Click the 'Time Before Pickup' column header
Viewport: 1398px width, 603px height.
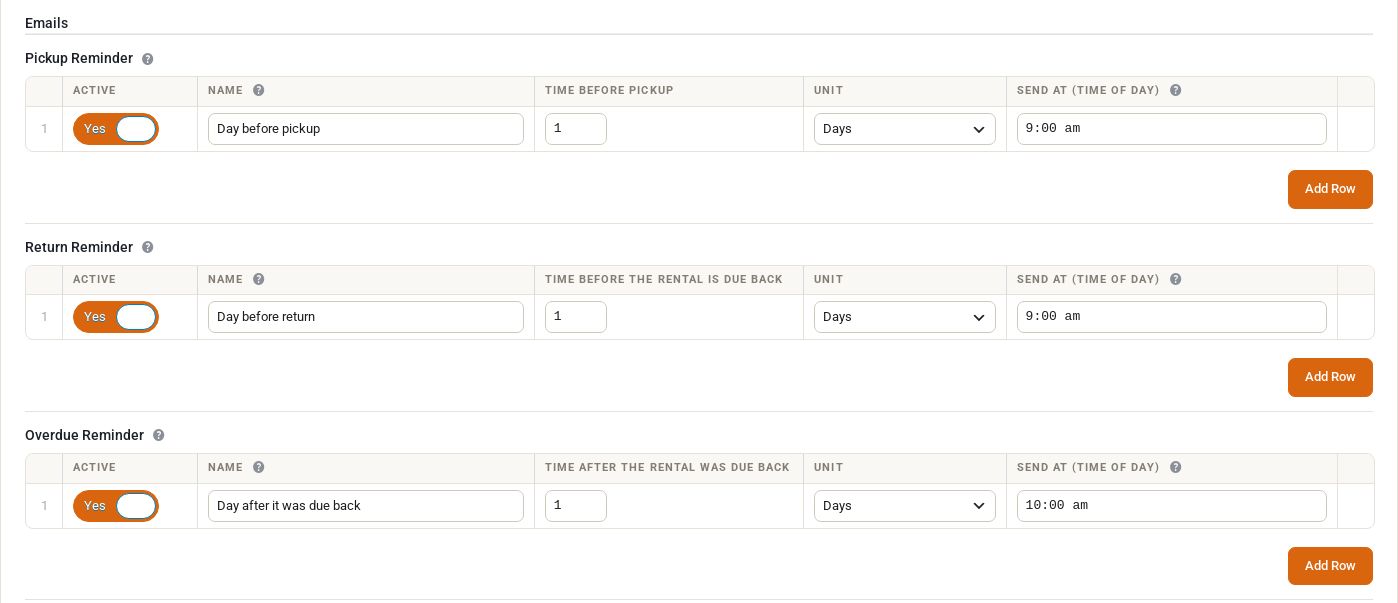(609, 90)
